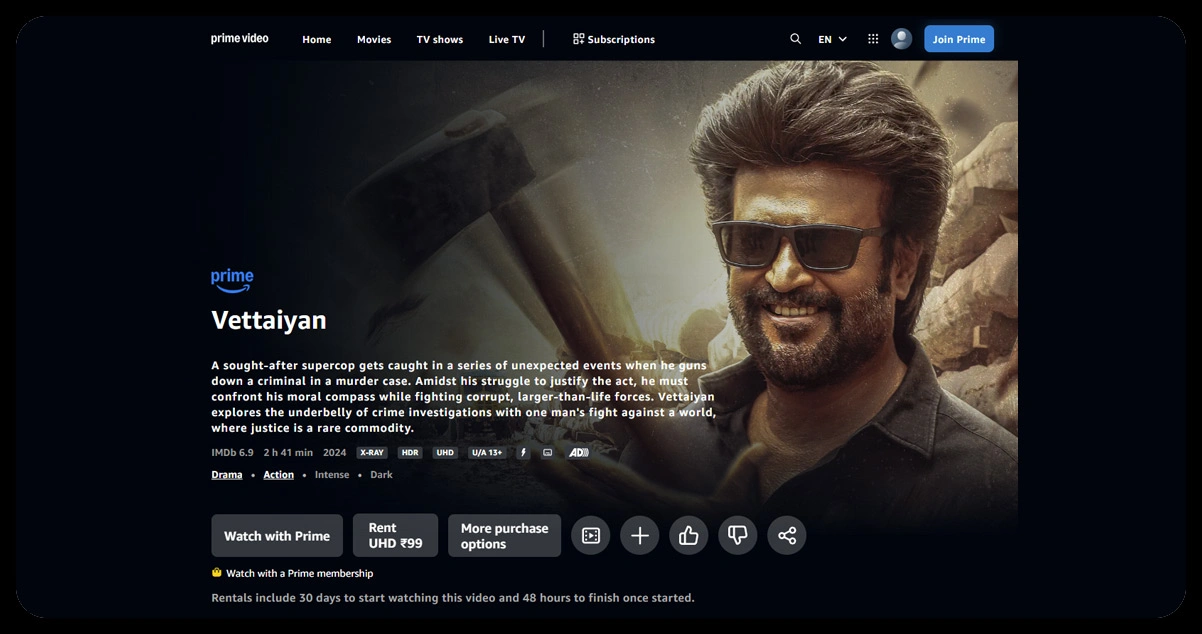This screenshot has width=1202, height=634.
Task: Like the movie with thumbs up
Action: pyautogui.click(x=689, y=536)
